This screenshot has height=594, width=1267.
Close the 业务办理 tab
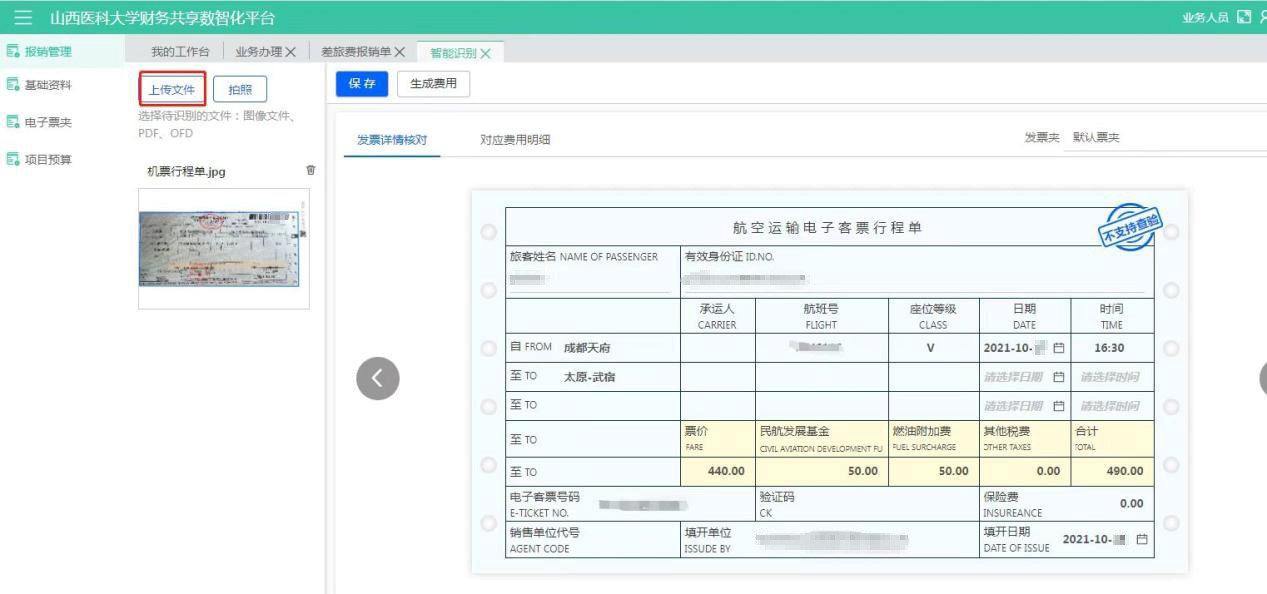(x=291, y=52)
